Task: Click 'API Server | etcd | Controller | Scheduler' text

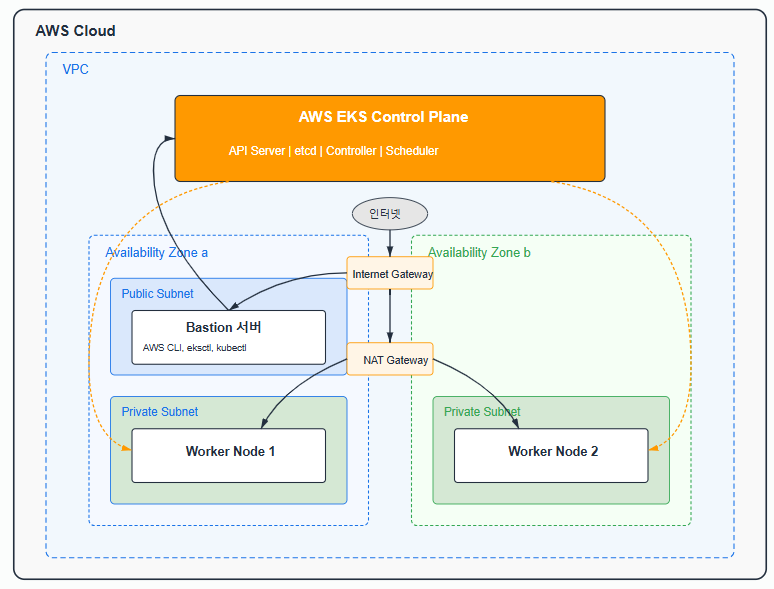Action: click(333, 151)
